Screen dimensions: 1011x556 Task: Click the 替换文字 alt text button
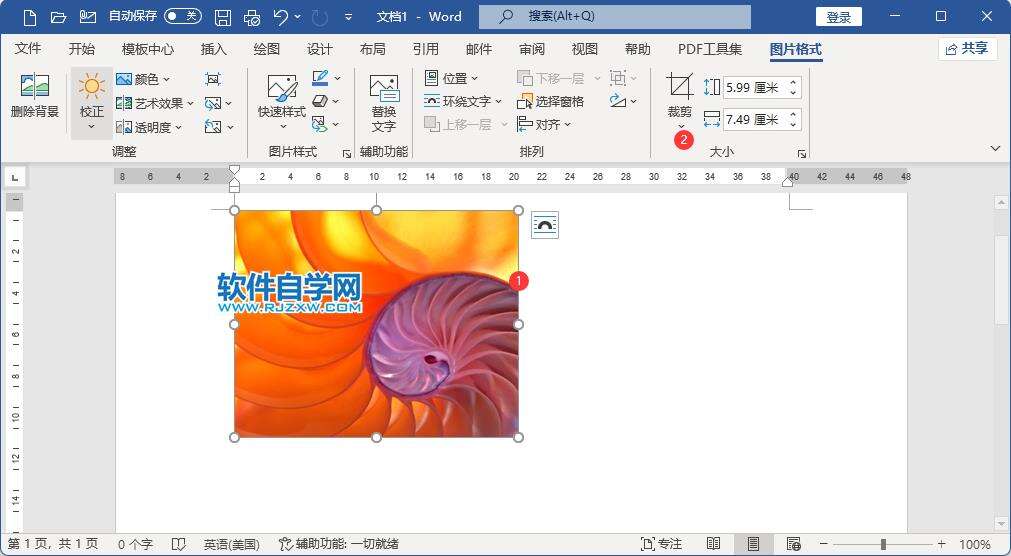click(384, 103)
